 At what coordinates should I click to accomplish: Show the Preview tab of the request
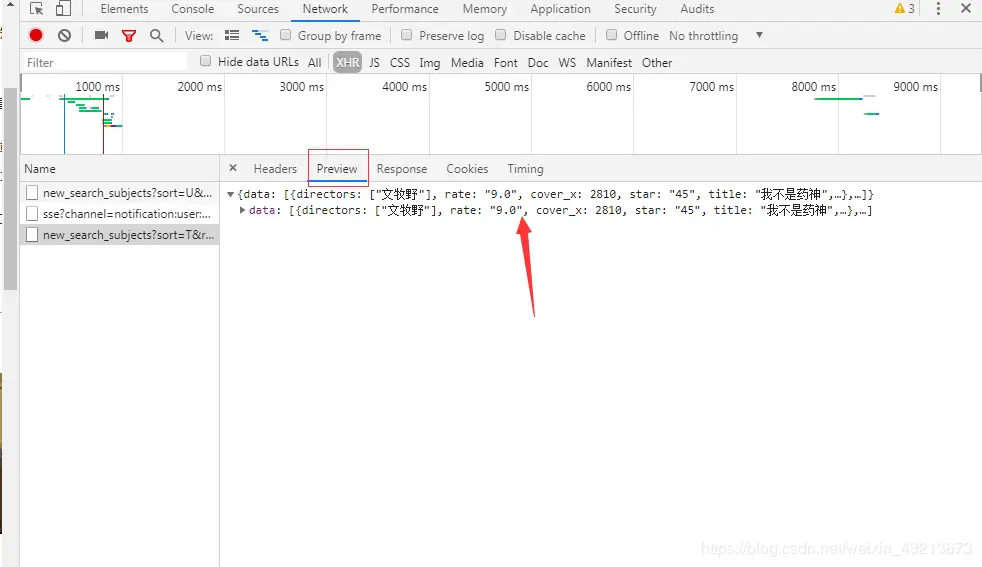(337, 169)
